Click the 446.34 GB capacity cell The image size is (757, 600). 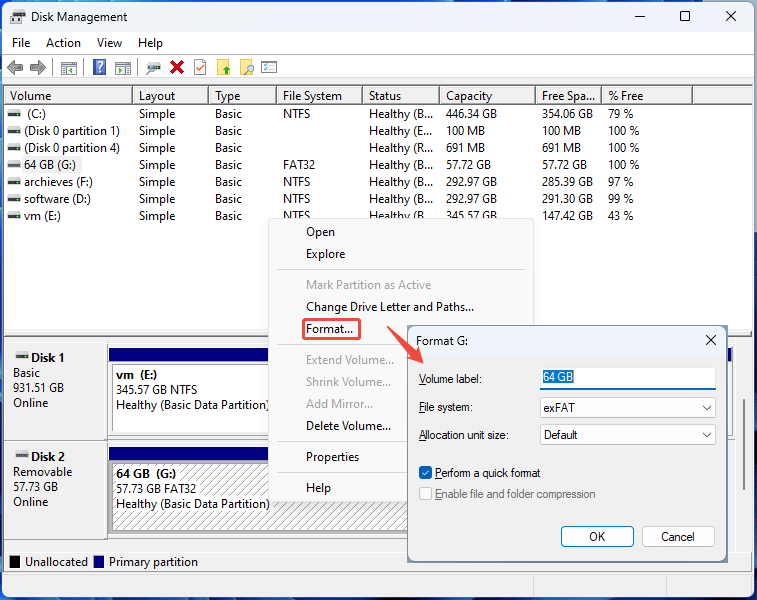pos(471,114)
